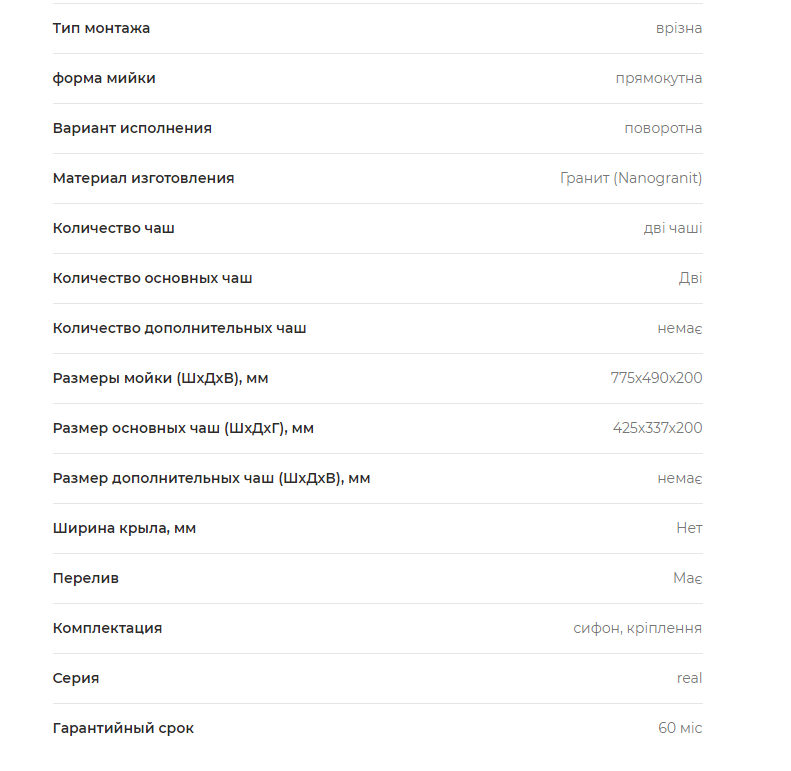Click 'Количество основных чаш' label
Viewport: 791px width, 771px height.
152,278
